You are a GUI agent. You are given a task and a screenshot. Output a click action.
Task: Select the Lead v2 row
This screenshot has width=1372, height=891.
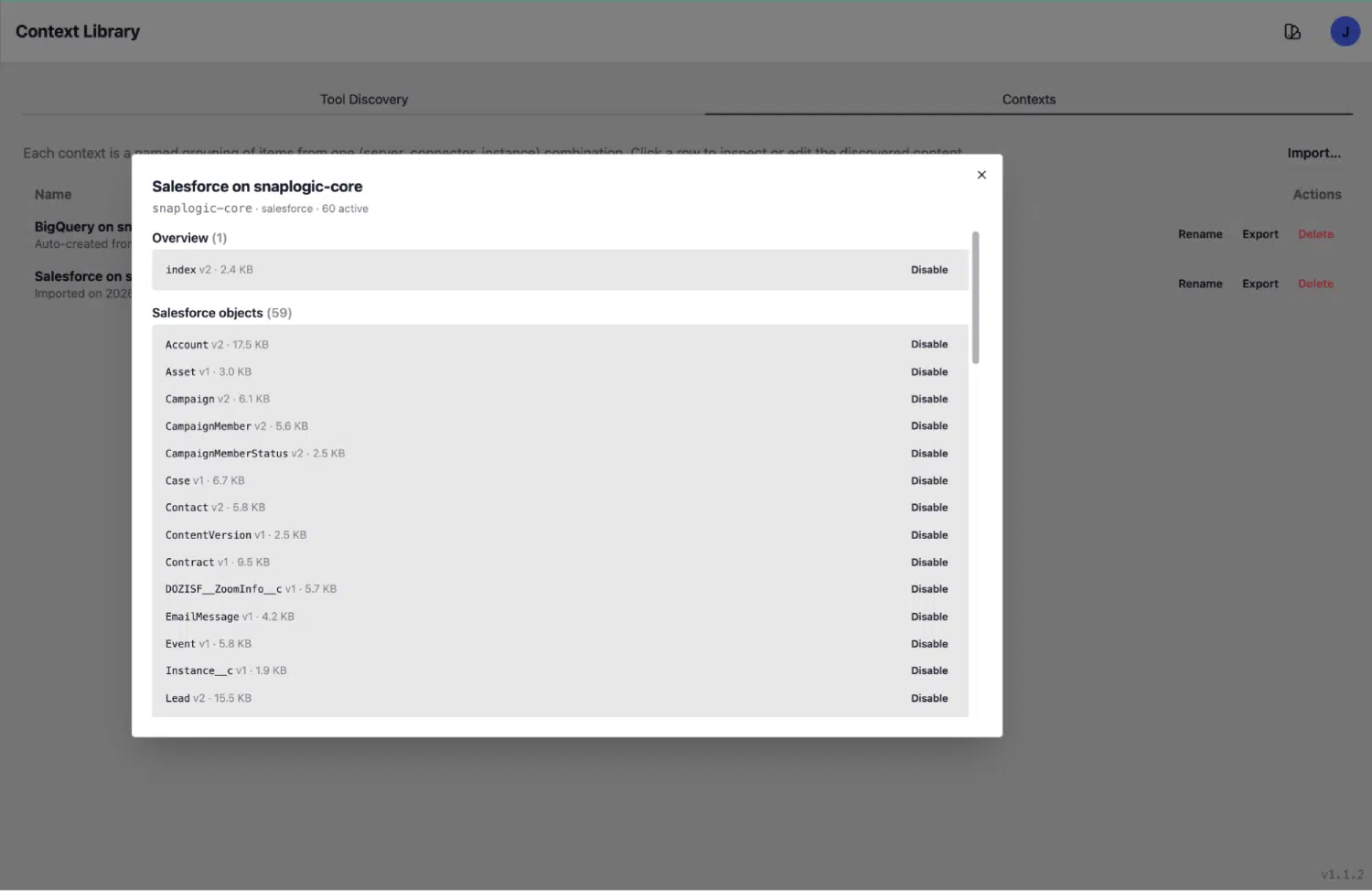pos(560,698)
